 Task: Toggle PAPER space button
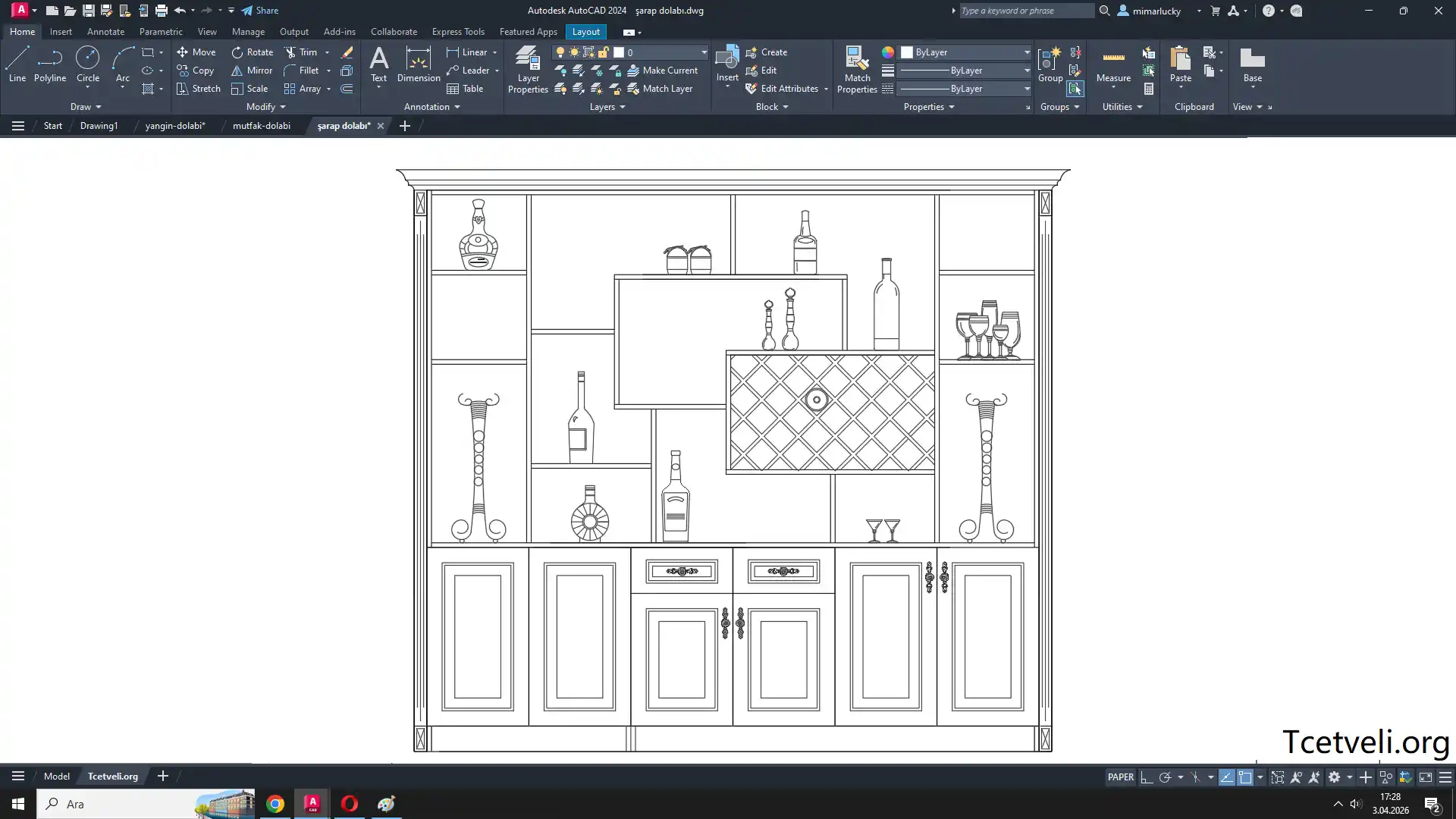(1120, 777)
